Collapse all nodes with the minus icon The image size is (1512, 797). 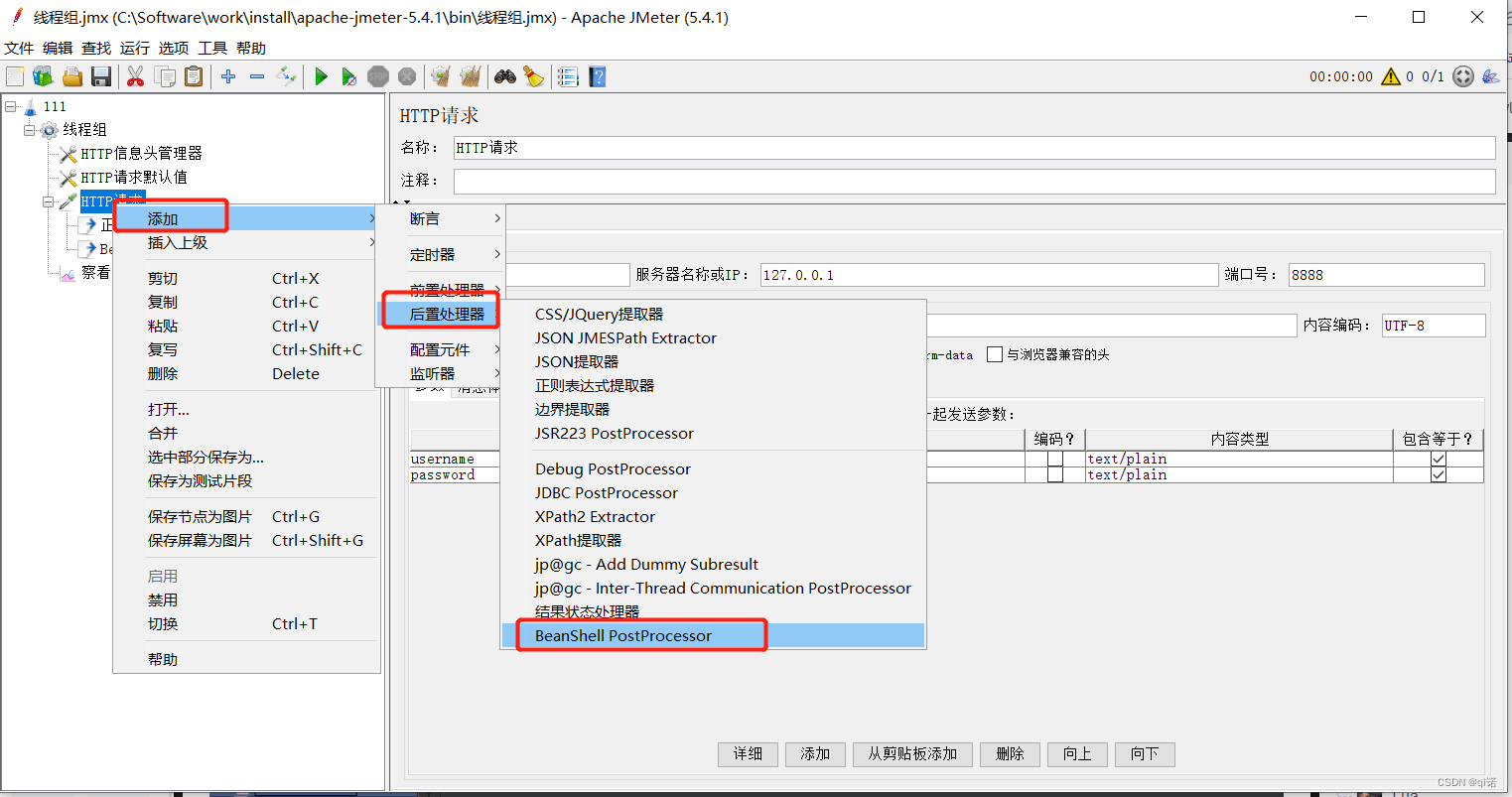coord(257,76)
